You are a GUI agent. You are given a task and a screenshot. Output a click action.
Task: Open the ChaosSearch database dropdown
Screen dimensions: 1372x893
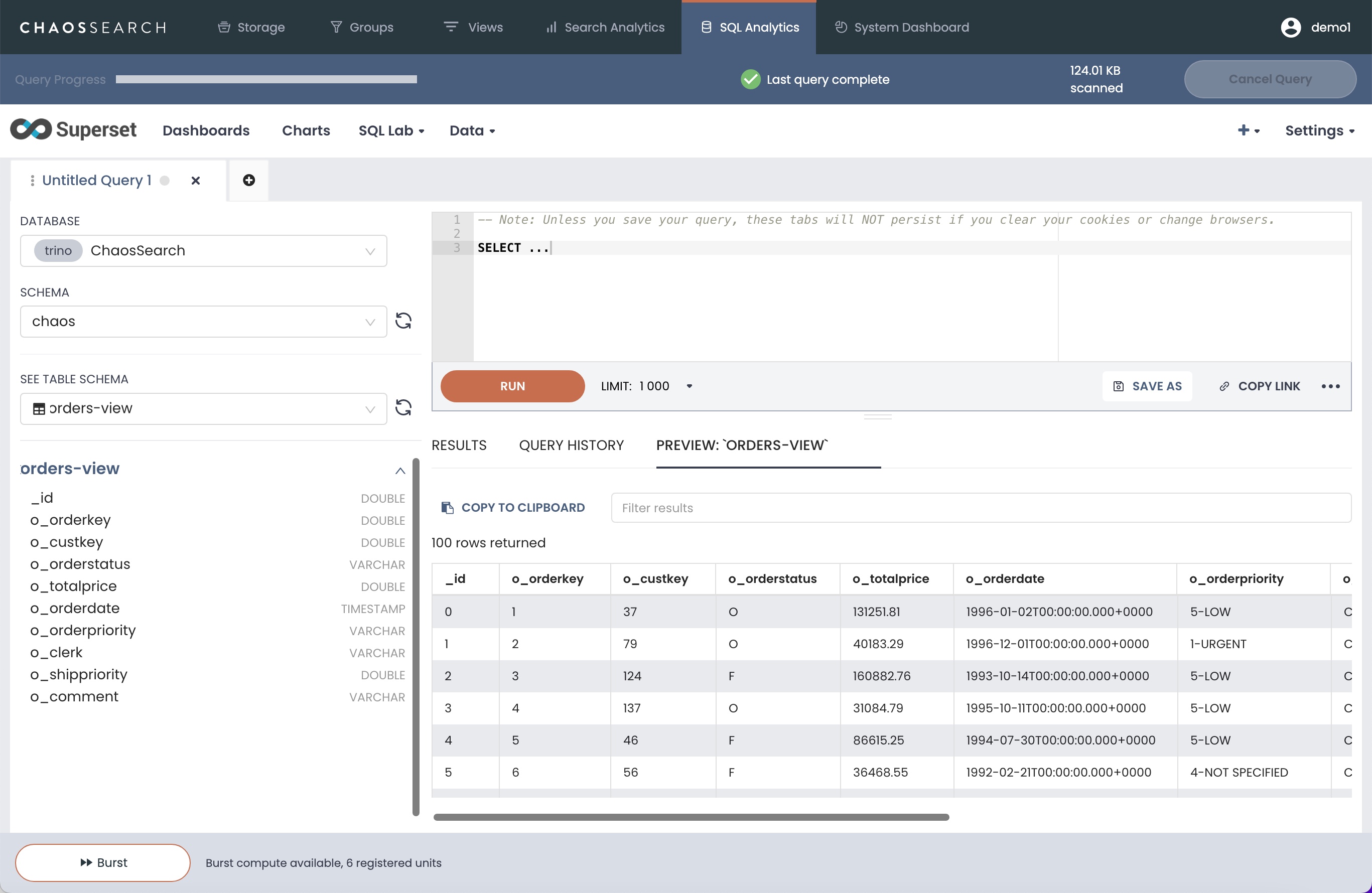pos(203,251)
